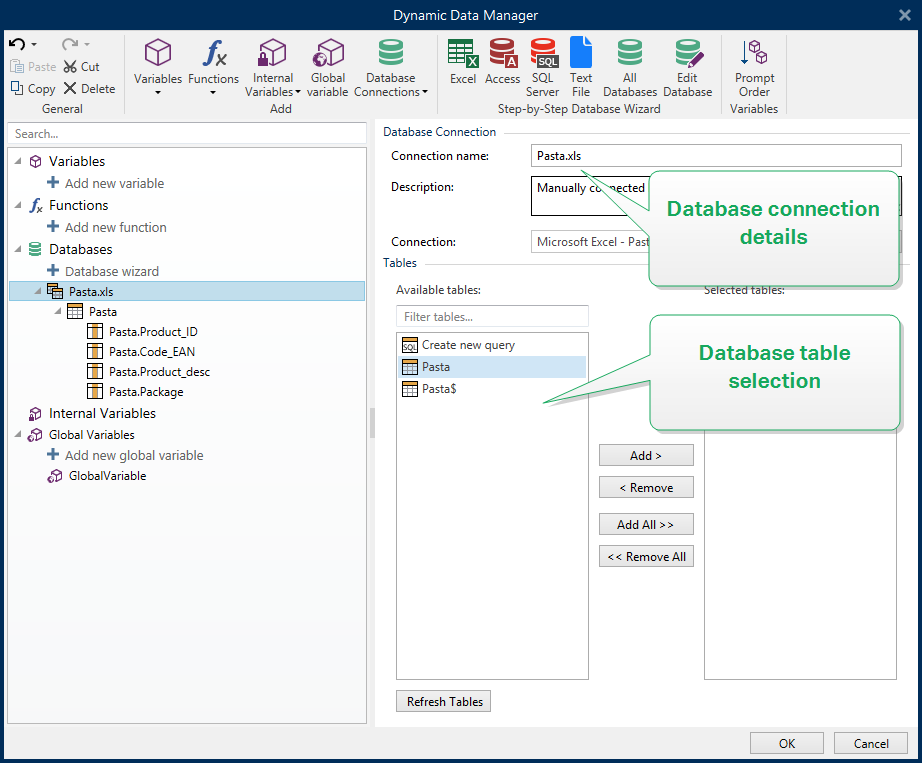Open the All Databases wizard
The image size is (922, 763).
629,65
